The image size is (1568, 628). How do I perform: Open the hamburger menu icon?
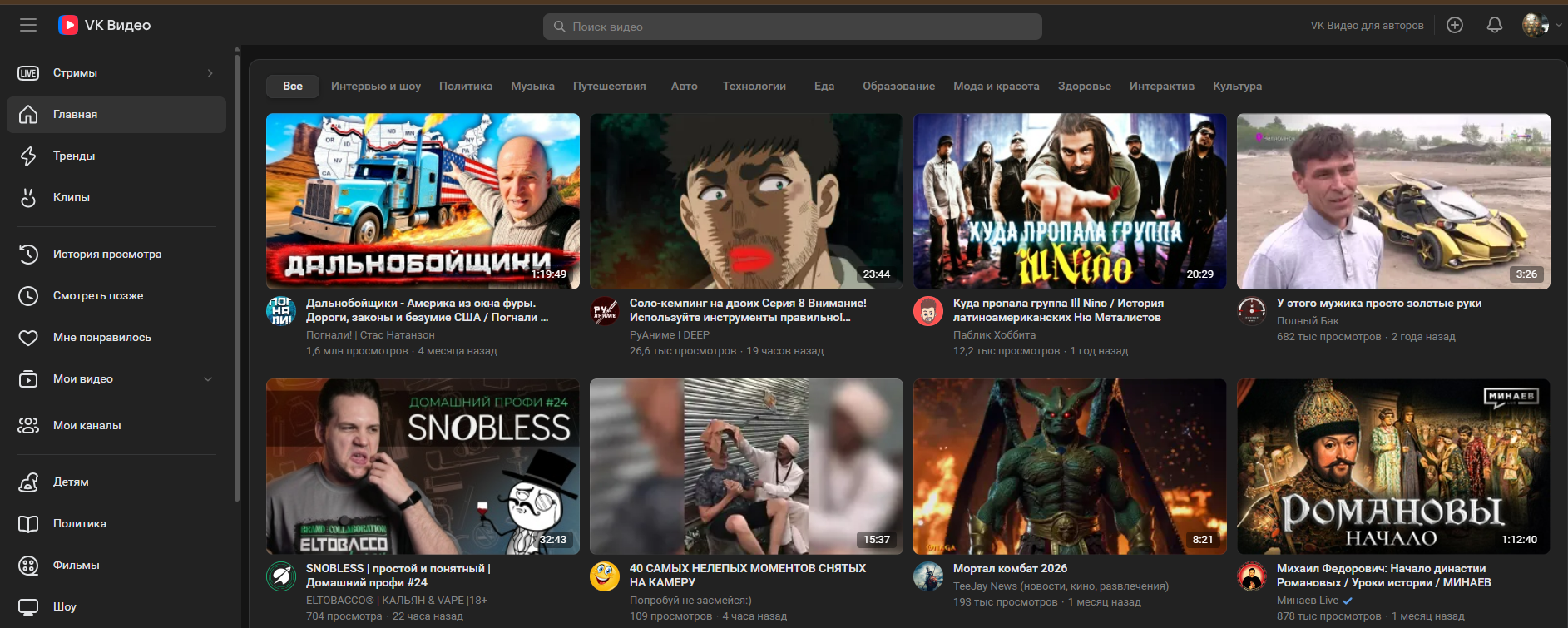click(x=28, y=25)
